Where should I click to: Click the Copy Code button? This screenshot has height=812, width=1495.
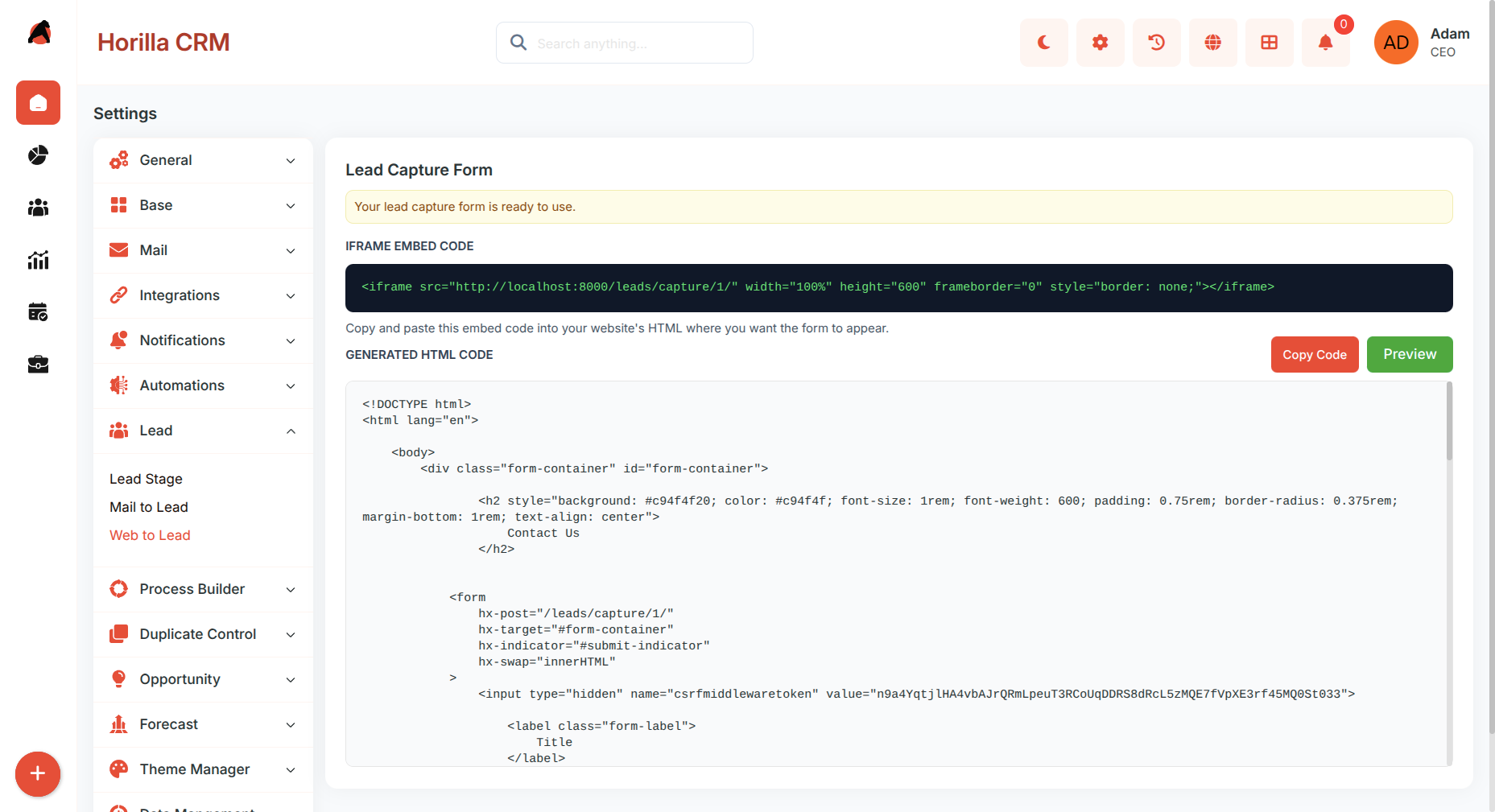[x=1315, y=355]
